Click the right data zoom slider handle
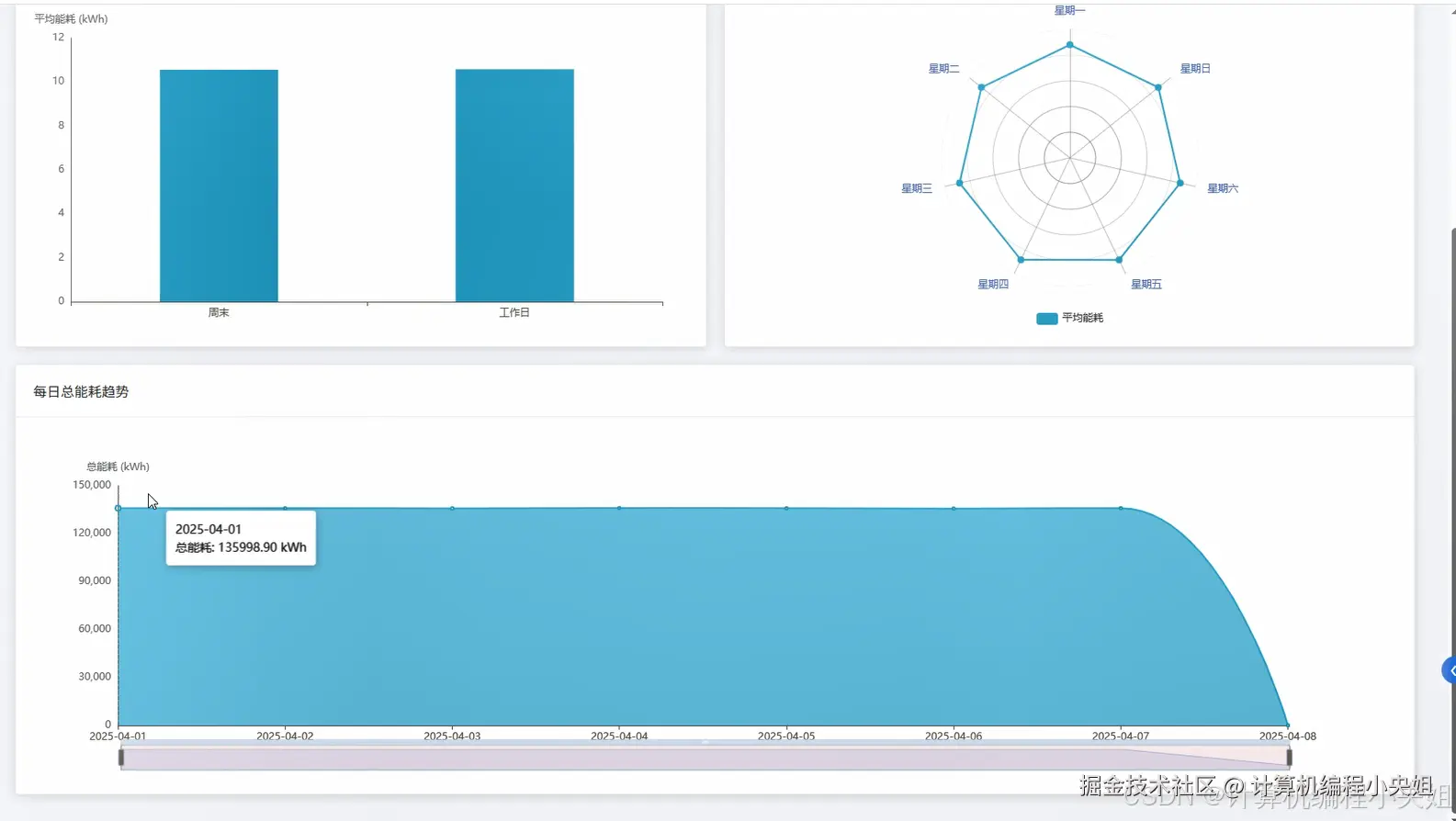Image resolution: width=1456 pixels, height=821 pixels. coord(1289,758)
